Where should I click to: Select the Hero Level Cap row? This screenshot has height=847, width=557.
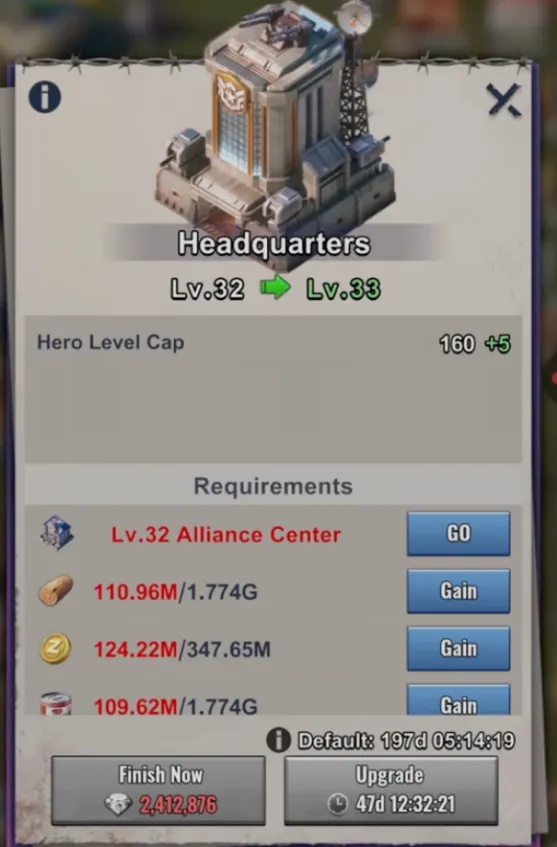coord(273,344)
